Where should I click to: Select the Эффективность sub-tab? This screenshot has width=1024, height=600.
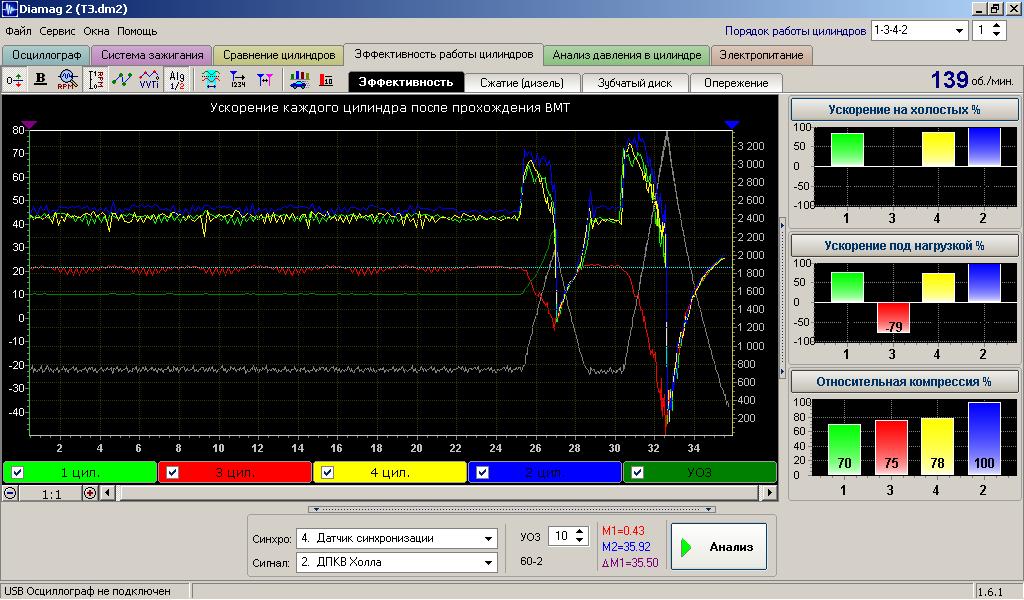coord(406,82)
